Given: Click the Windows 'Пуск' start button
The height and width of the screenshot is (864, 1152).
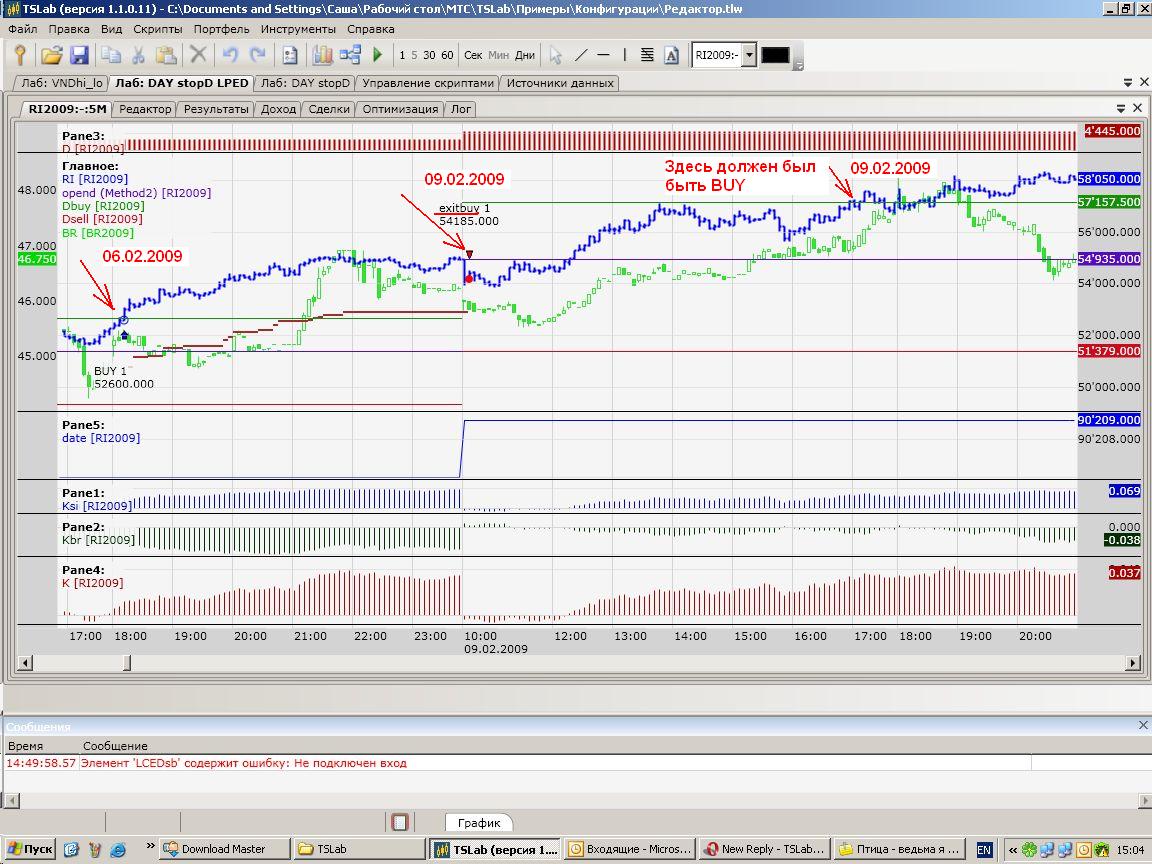Looking at the screenshot, I should (x=30, y=849).
